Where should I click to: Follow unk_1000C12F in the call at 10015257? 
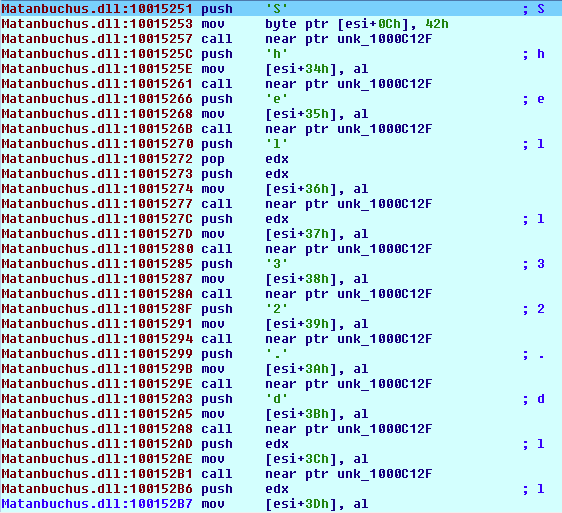pyautogui.click(x=385, y=39)
